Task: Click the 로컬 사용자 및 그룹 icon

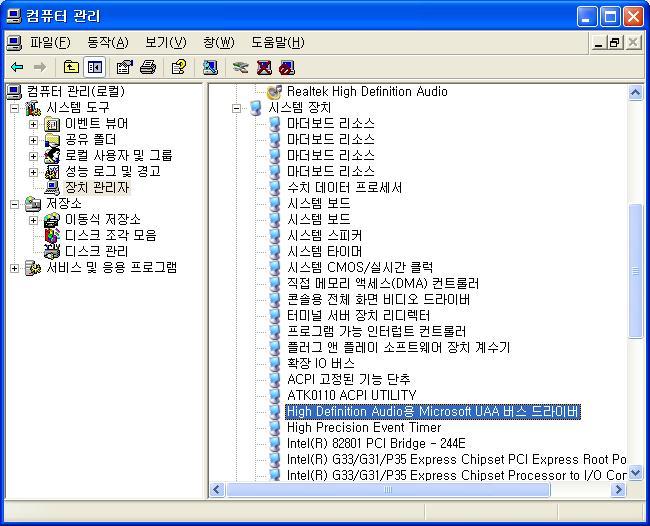Action: (52, 156)
